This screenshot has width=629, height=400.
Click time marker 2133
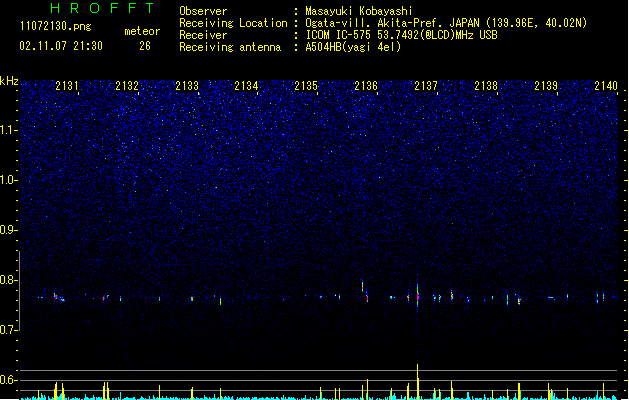coord(187,86)
